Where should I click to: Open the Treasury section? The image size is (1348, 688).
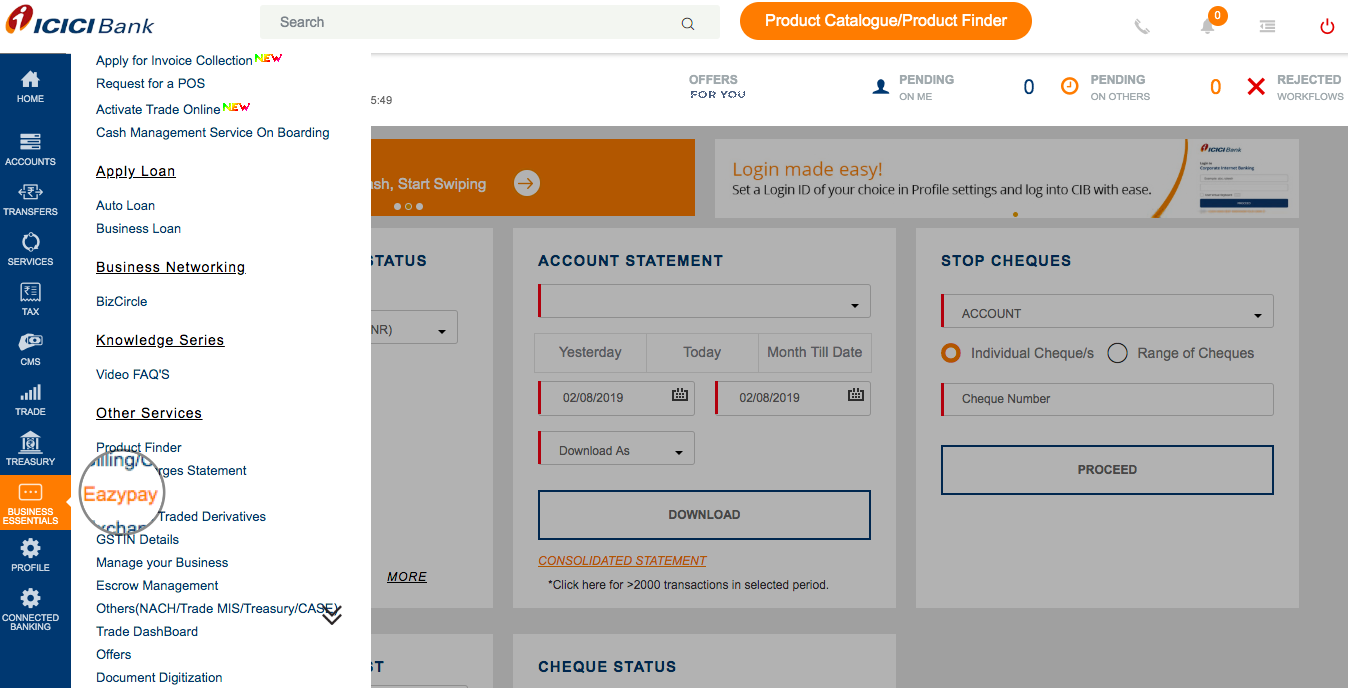[x=31, y=449]
